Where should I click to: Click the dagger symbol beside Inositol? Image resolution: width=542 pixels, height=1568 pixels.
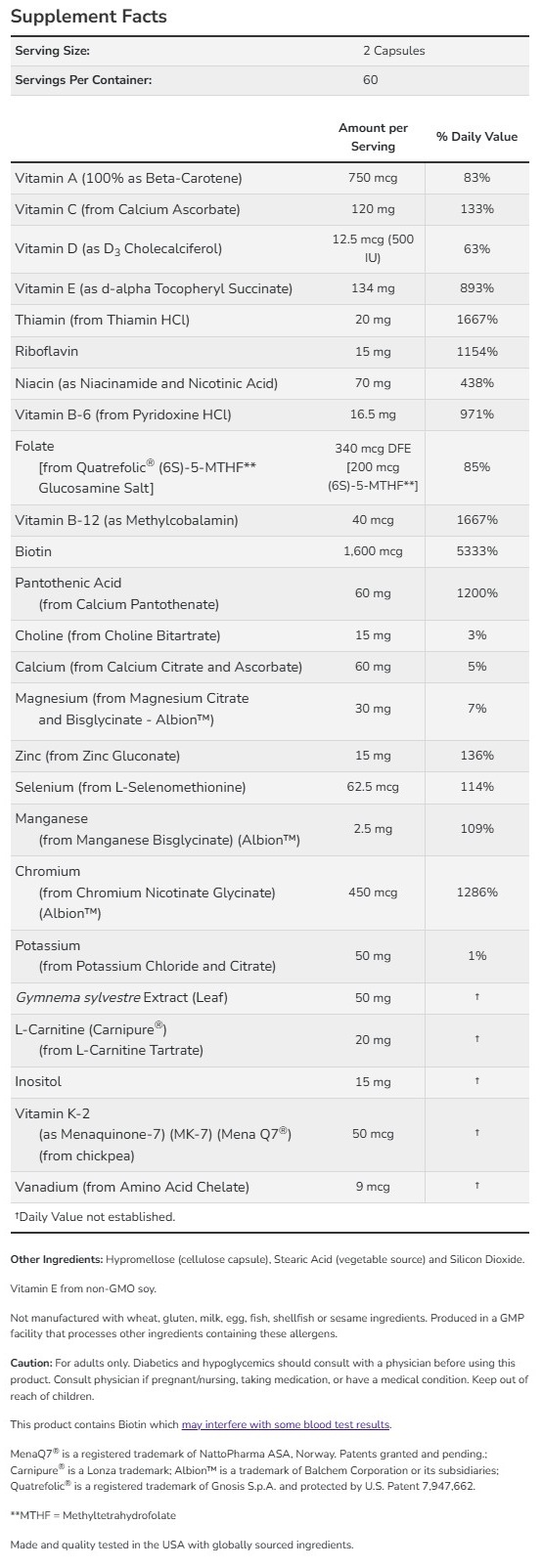click(476, 1081)
